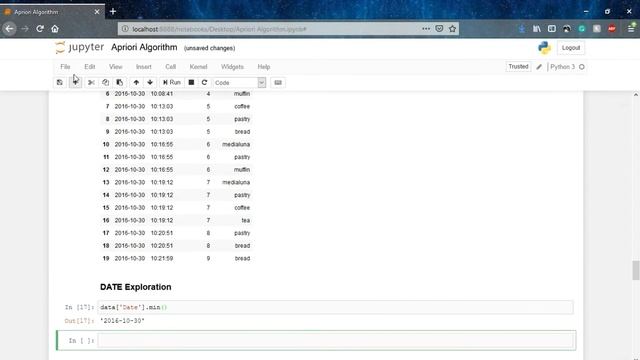
Task: Click the page vertical scrollbar thumb
Action: (636, 270)
